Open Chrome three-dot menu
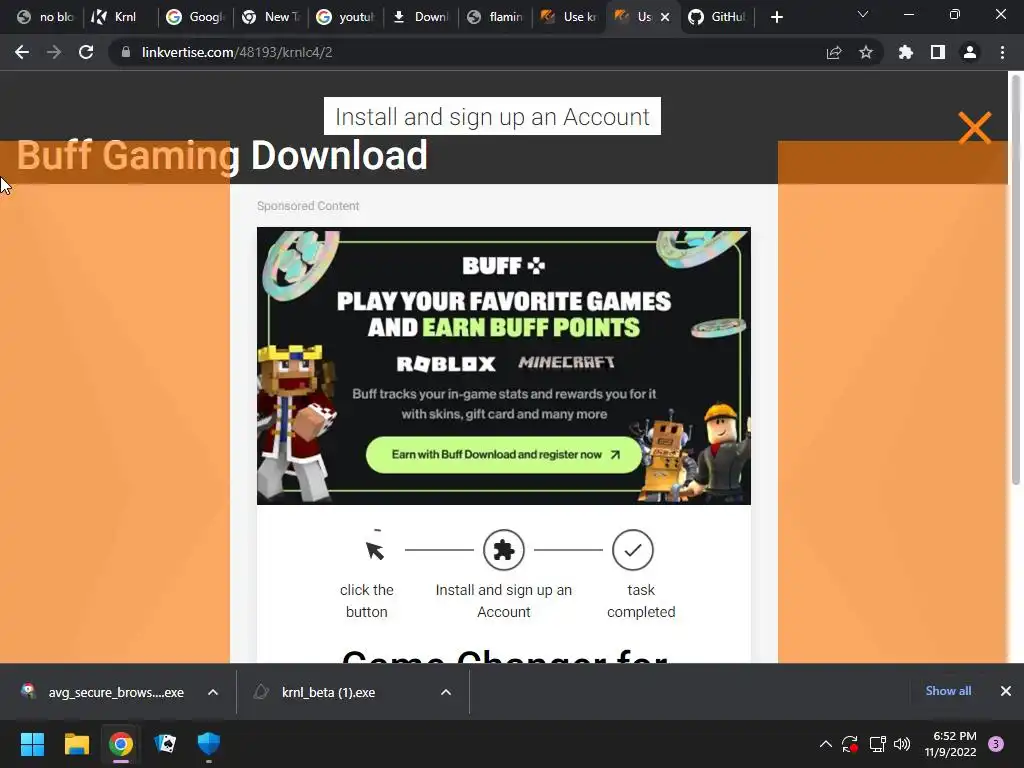The height and width of the screenshot is (768, 1024). (x=1002, y=52)
